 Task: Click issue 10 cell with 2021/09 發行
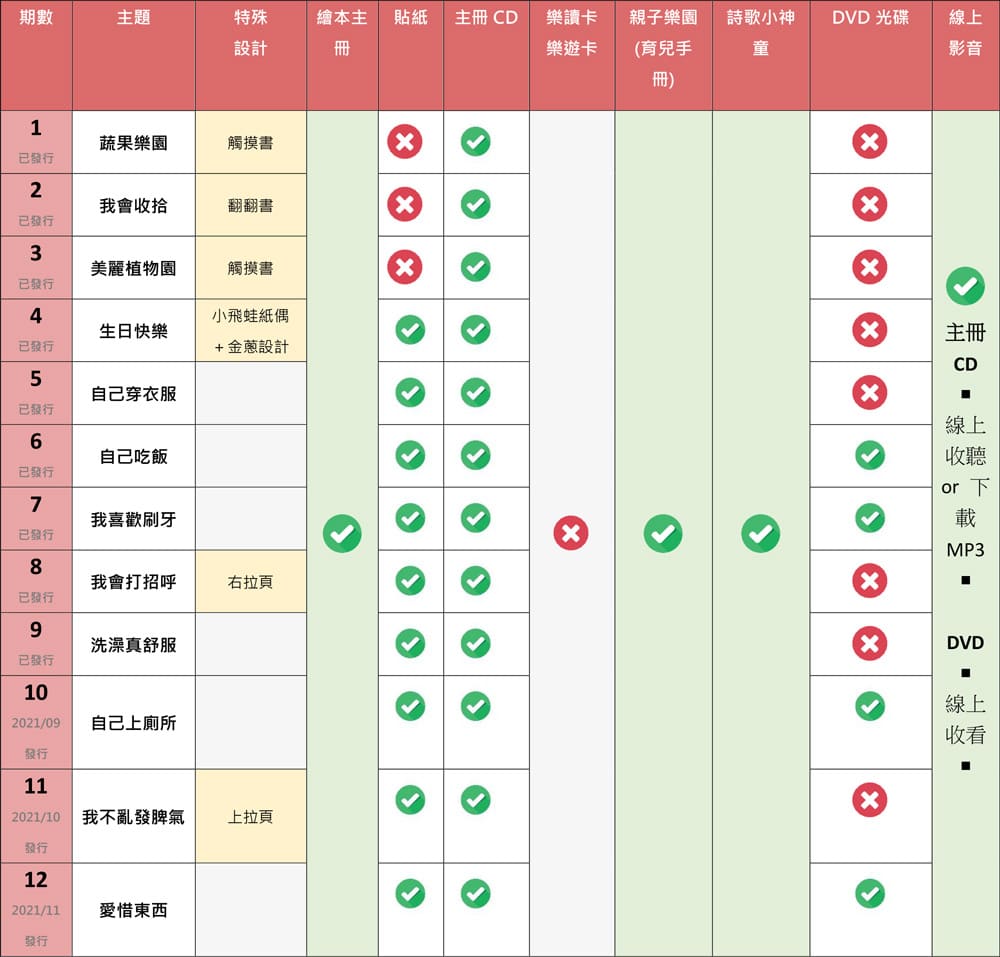tap(36, 722)
